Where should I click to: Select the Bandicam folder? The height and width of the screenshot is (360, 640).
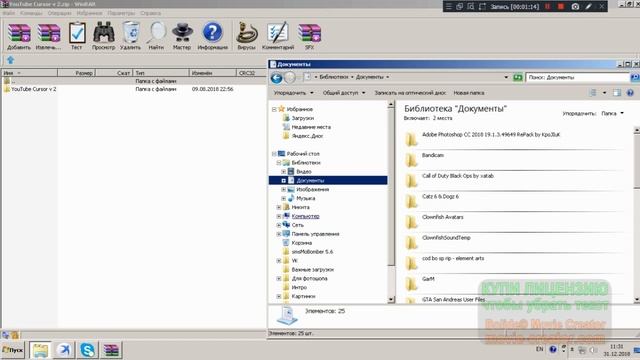pos(433,156)
